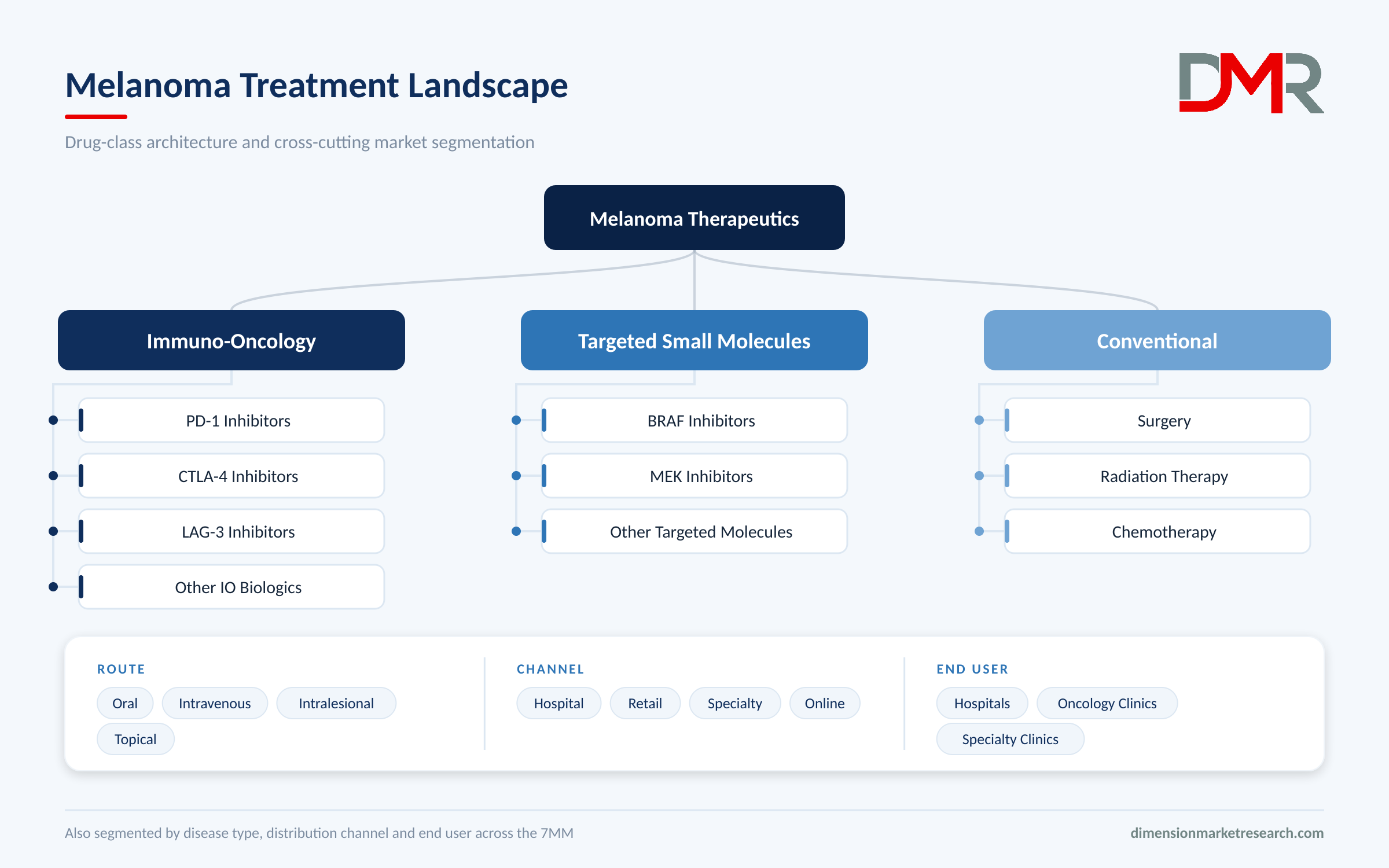The height and width of the screenshot is (868, 1389).
Task: Click the bullet dot beside MEK Inhibitors
Action: click(516, 476)
